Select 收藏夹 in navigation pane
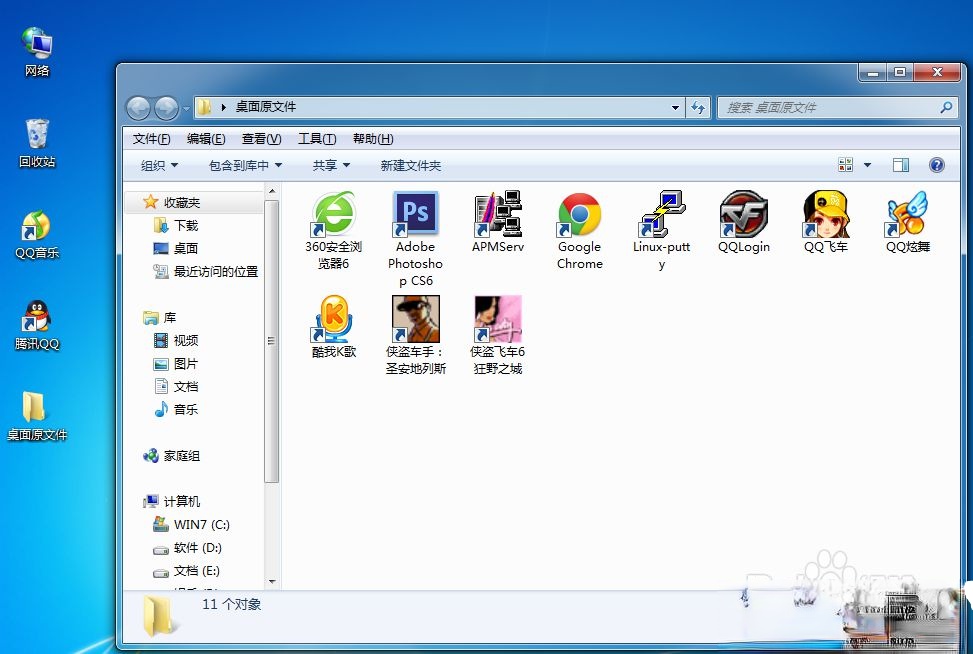This screenshot has height=654, width=973. click(182, 203)
